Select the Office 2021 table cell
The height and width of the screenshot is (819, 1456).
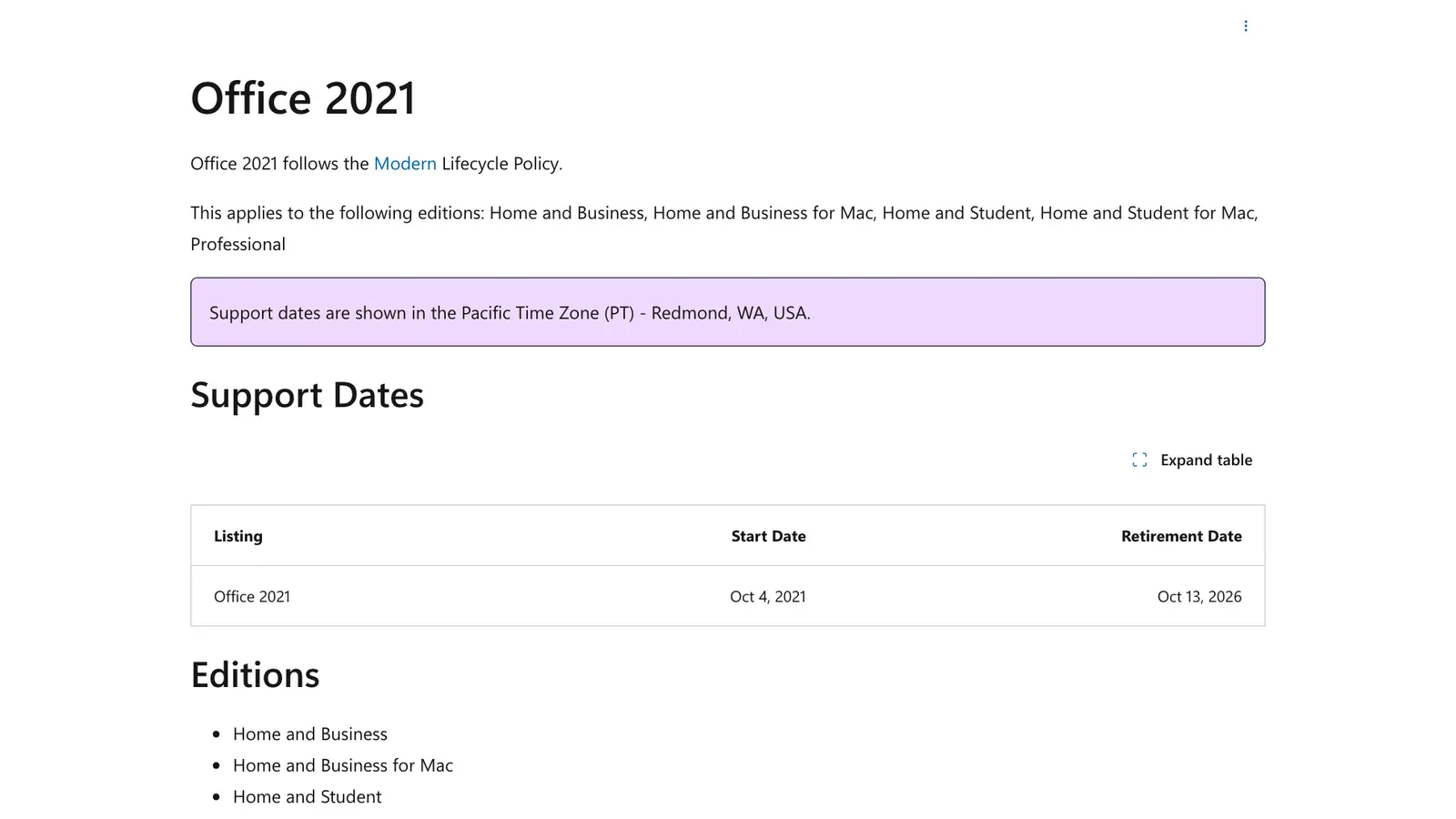click(x=252, y=597)
